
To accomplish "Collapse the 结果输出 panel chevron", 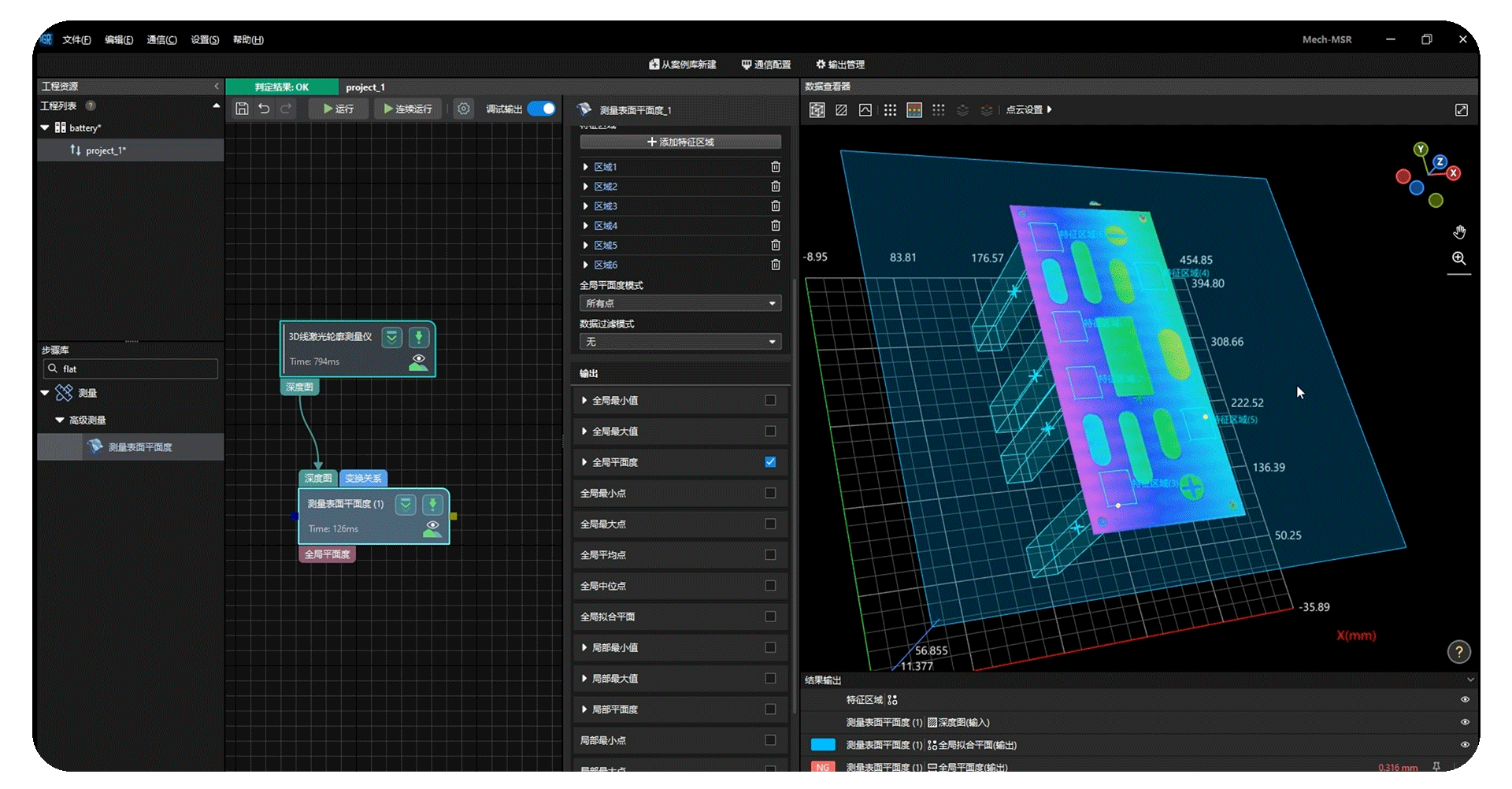I will pos(1470,680).
